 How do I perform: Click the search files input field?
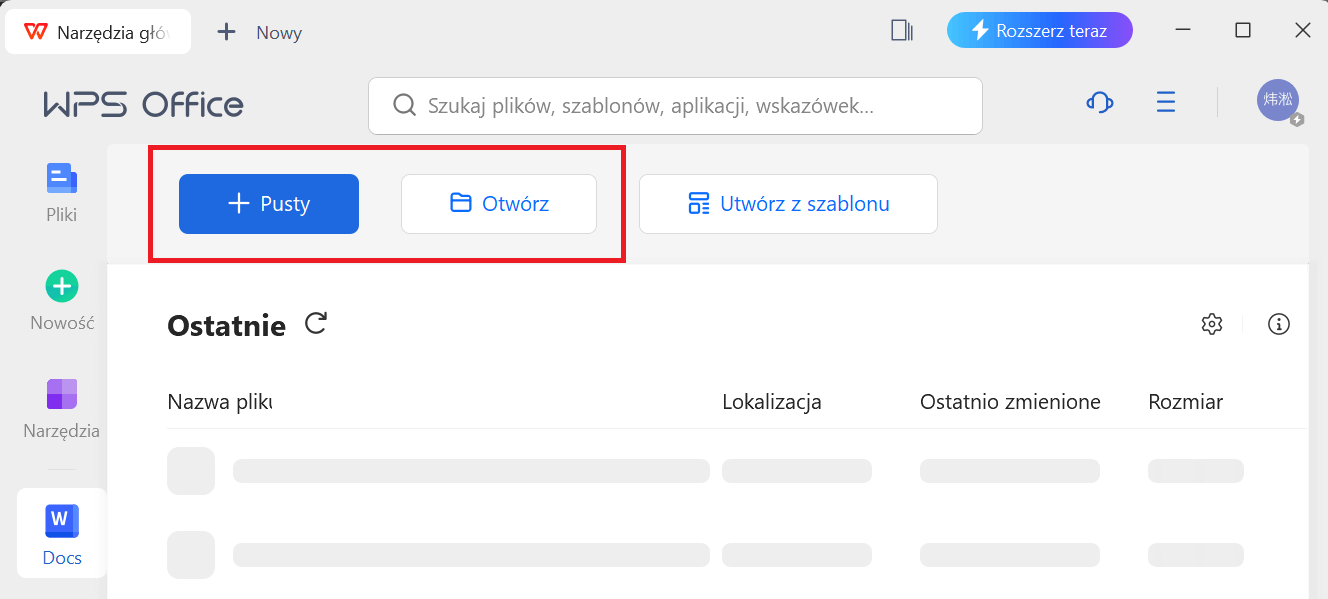[675, 105]
